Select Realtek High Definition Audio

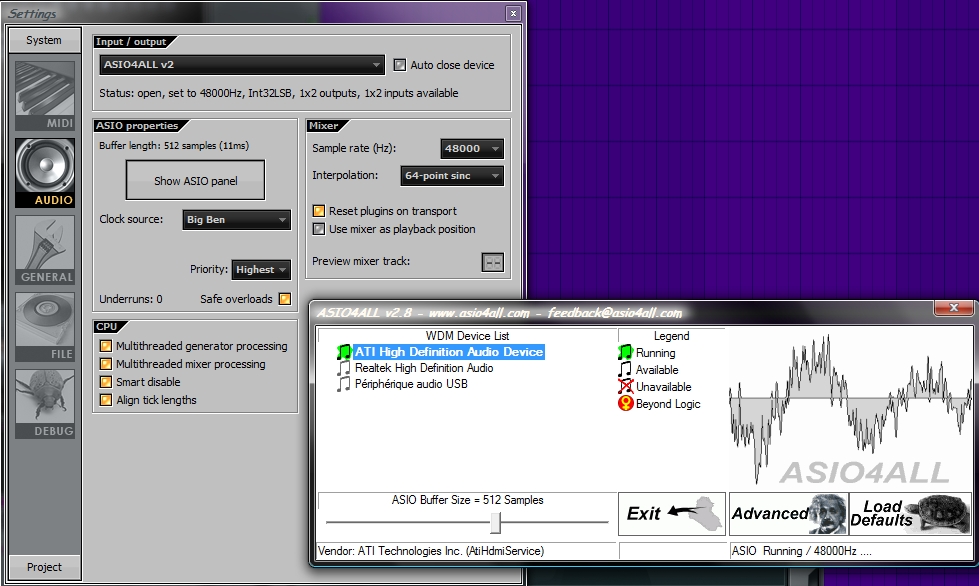424,368
